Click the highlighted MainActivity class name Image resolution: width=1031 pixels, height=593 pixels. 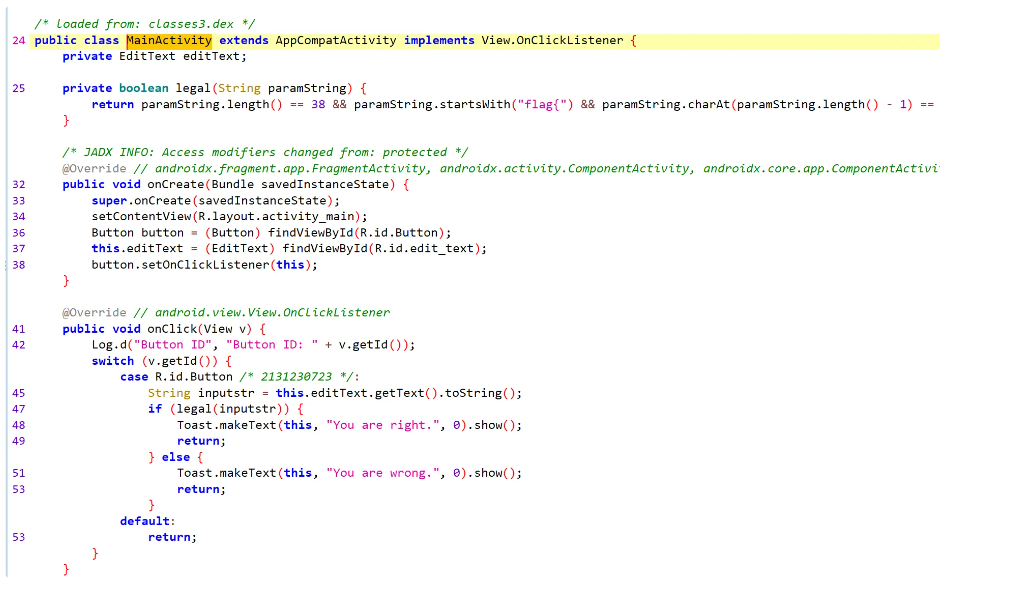point(169,41)
